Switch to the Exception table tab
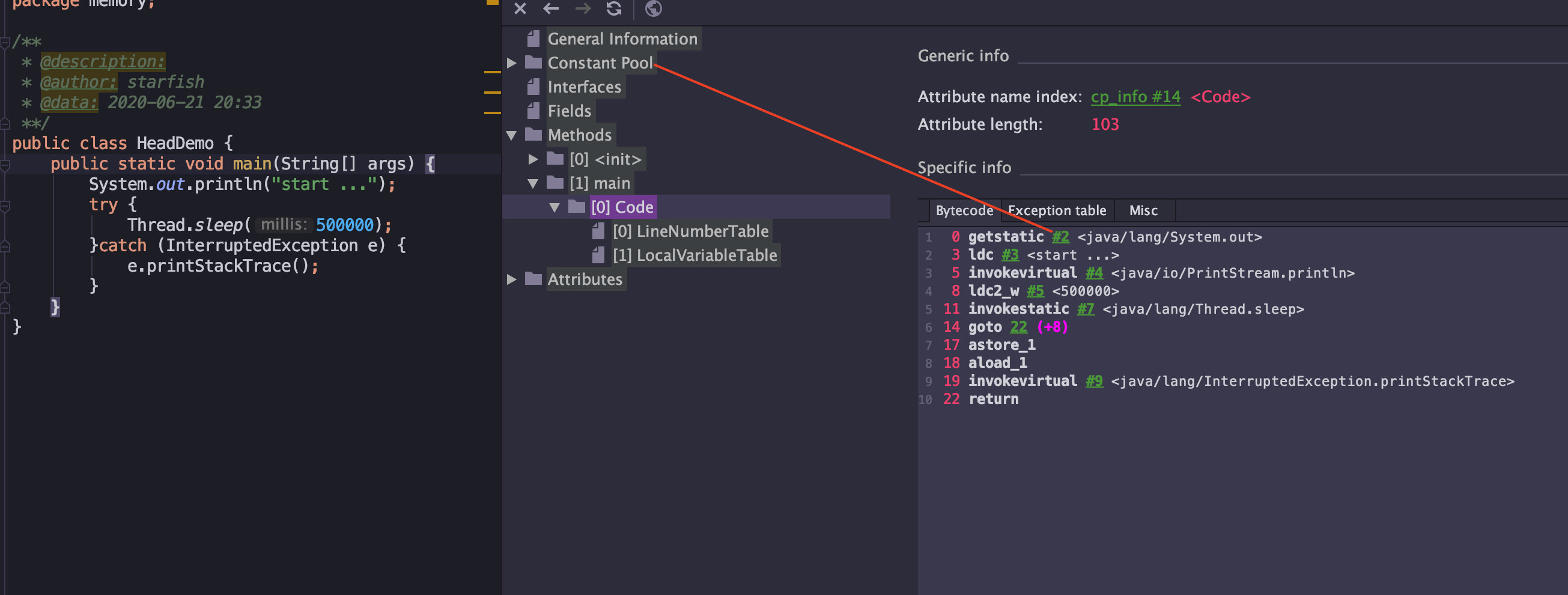Image resolution: width=1568 pixels, height=595 pixels. [1057, 211]
